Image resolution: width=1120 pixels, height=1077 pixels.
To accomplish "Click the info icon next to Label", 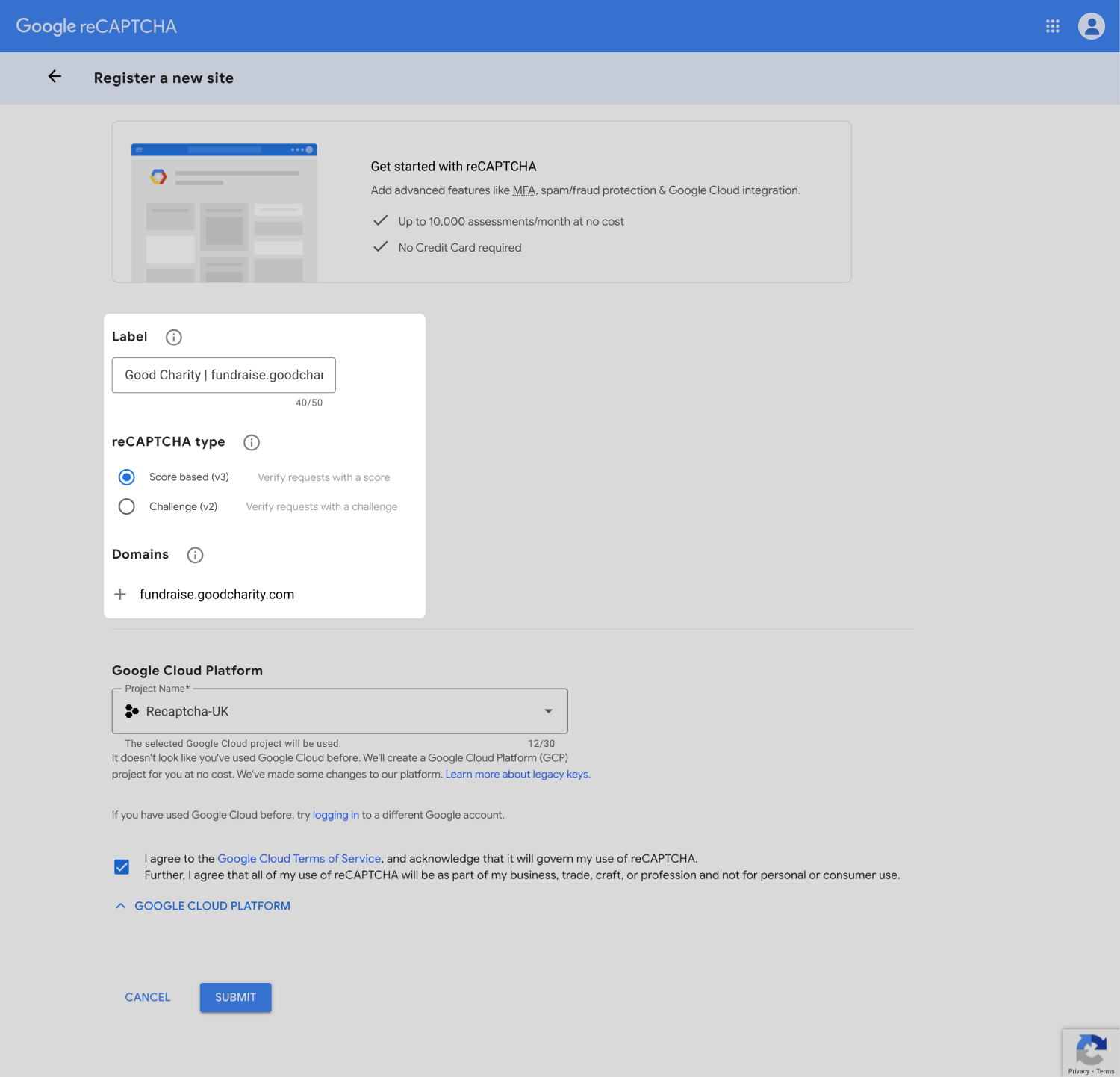I will coord(173,337).
